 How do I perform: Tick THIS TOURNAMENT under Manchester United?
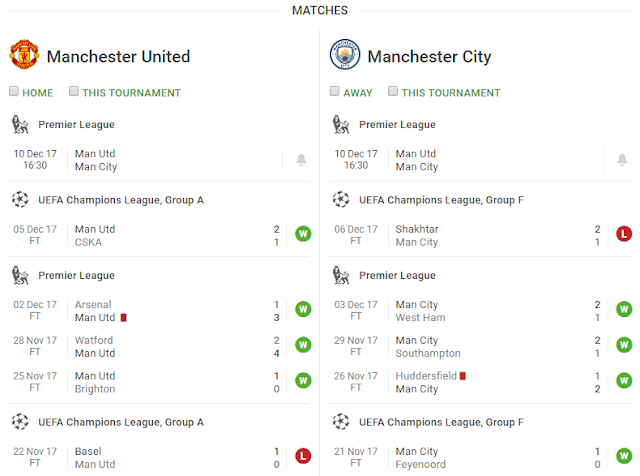click(x=75, y=92)
